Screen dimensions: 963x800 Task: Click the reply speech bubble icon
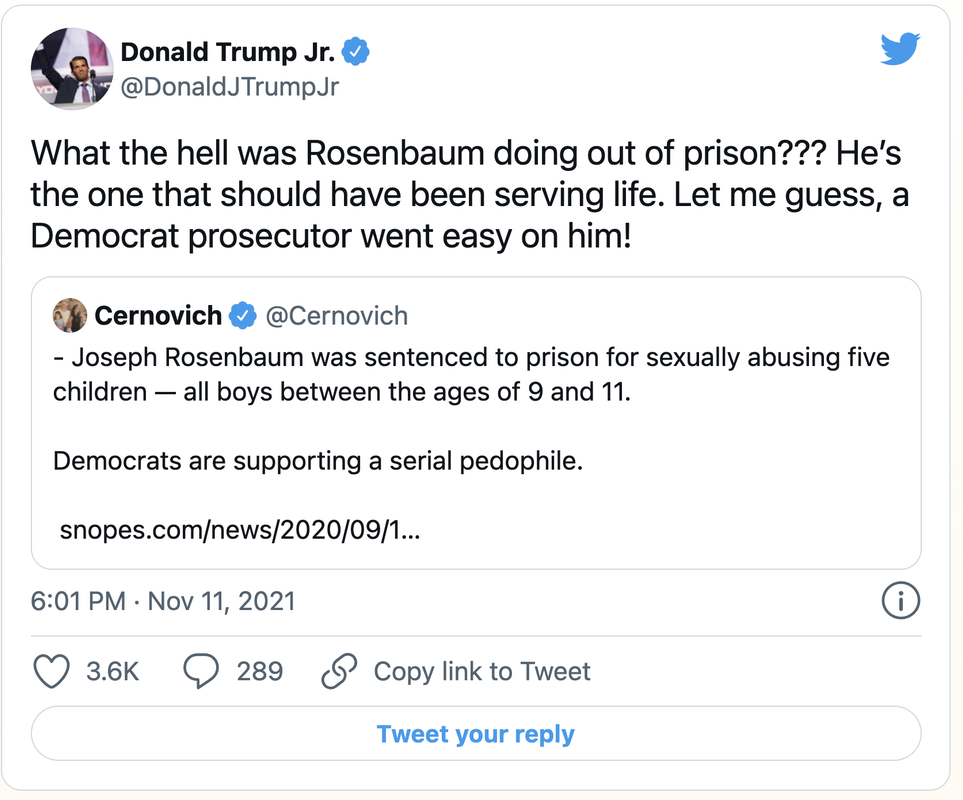tap(201, 671)
